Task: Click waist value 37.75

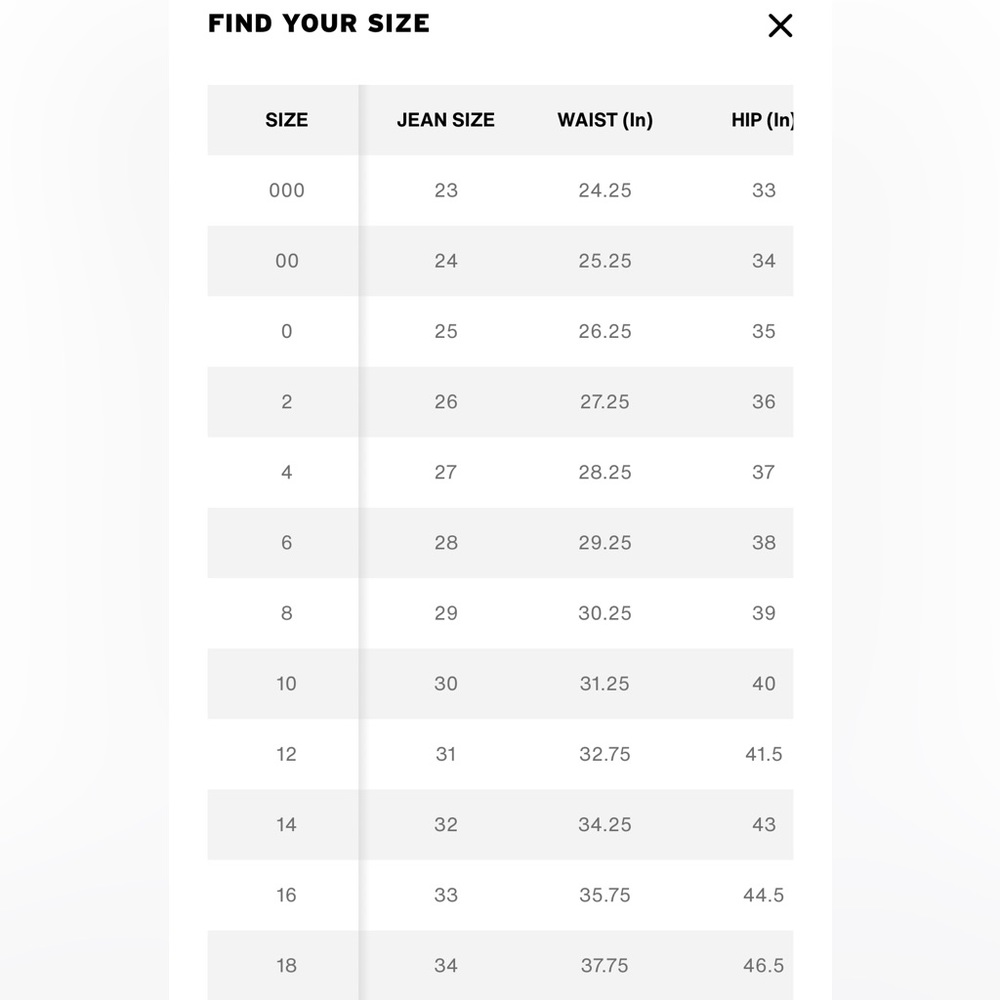Action: coord(605,966)
